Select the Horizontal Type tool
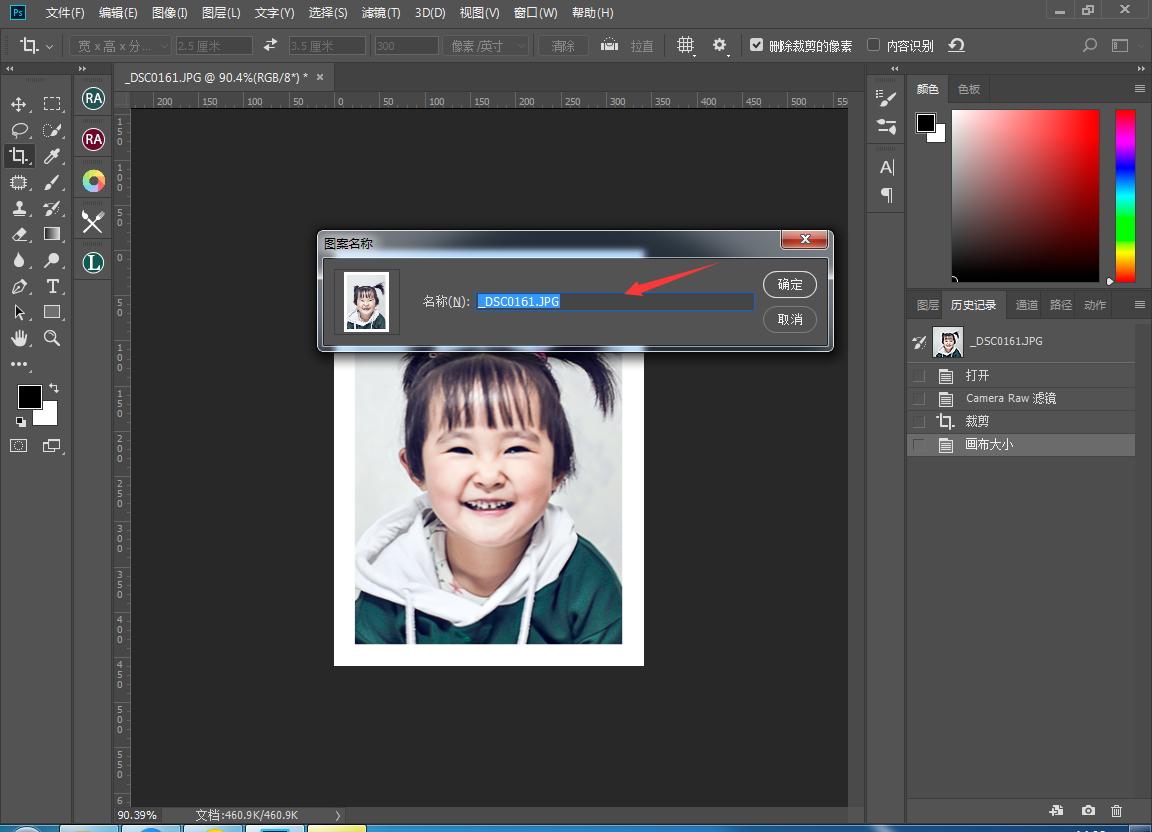The image size is (1152, 832). pyautogui.click(x=52, y=286)
